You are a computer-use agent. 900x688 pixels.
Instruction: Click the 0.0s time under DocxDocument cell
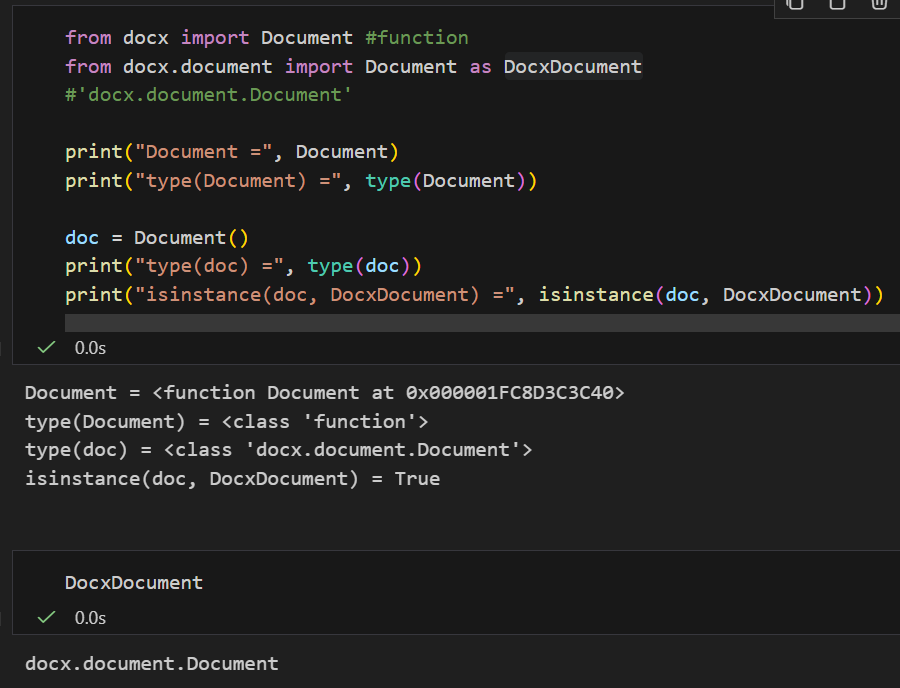90,618
